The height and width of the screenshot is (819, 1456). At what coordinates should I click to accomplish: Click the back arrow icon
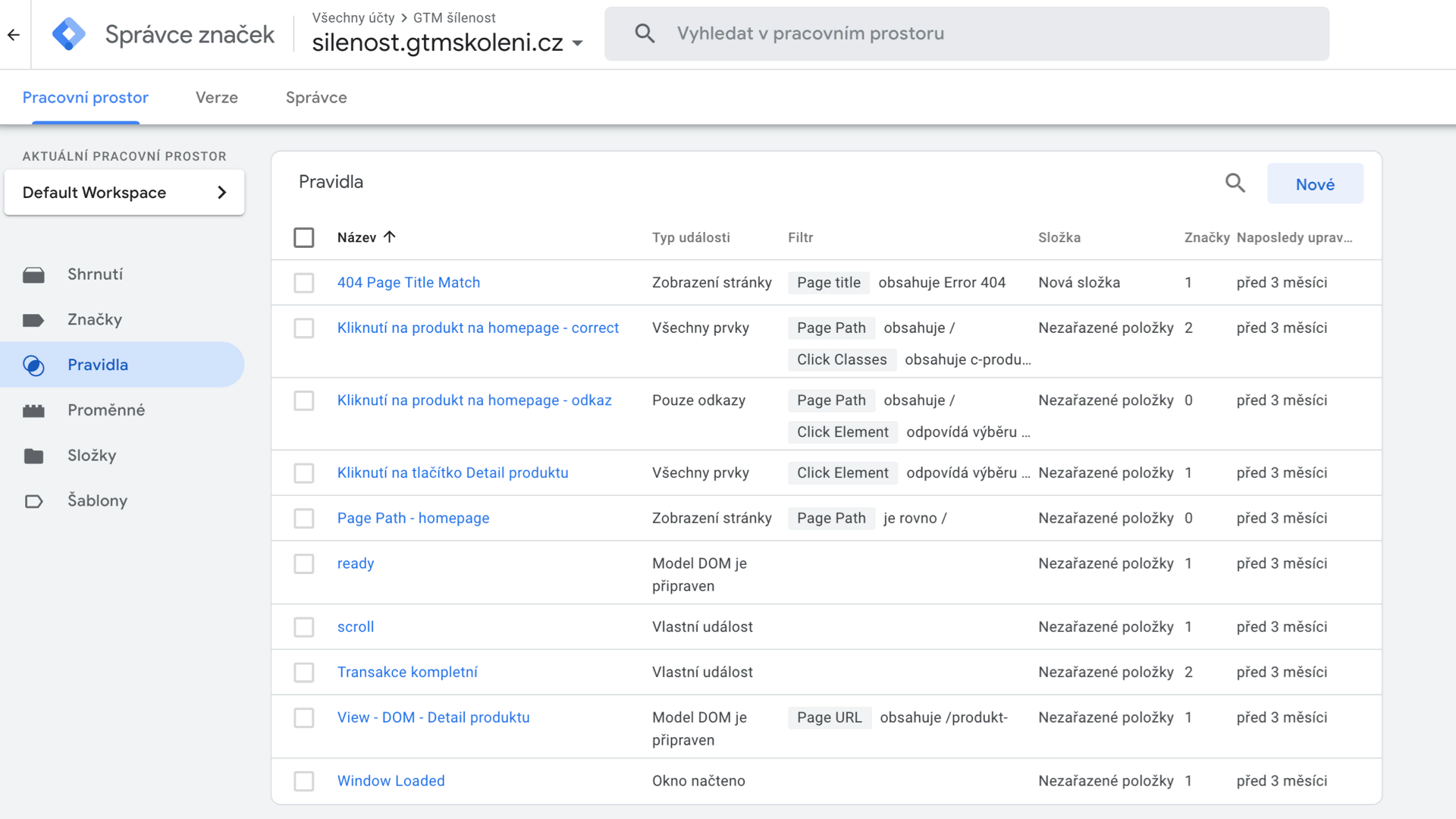(14, 35)
